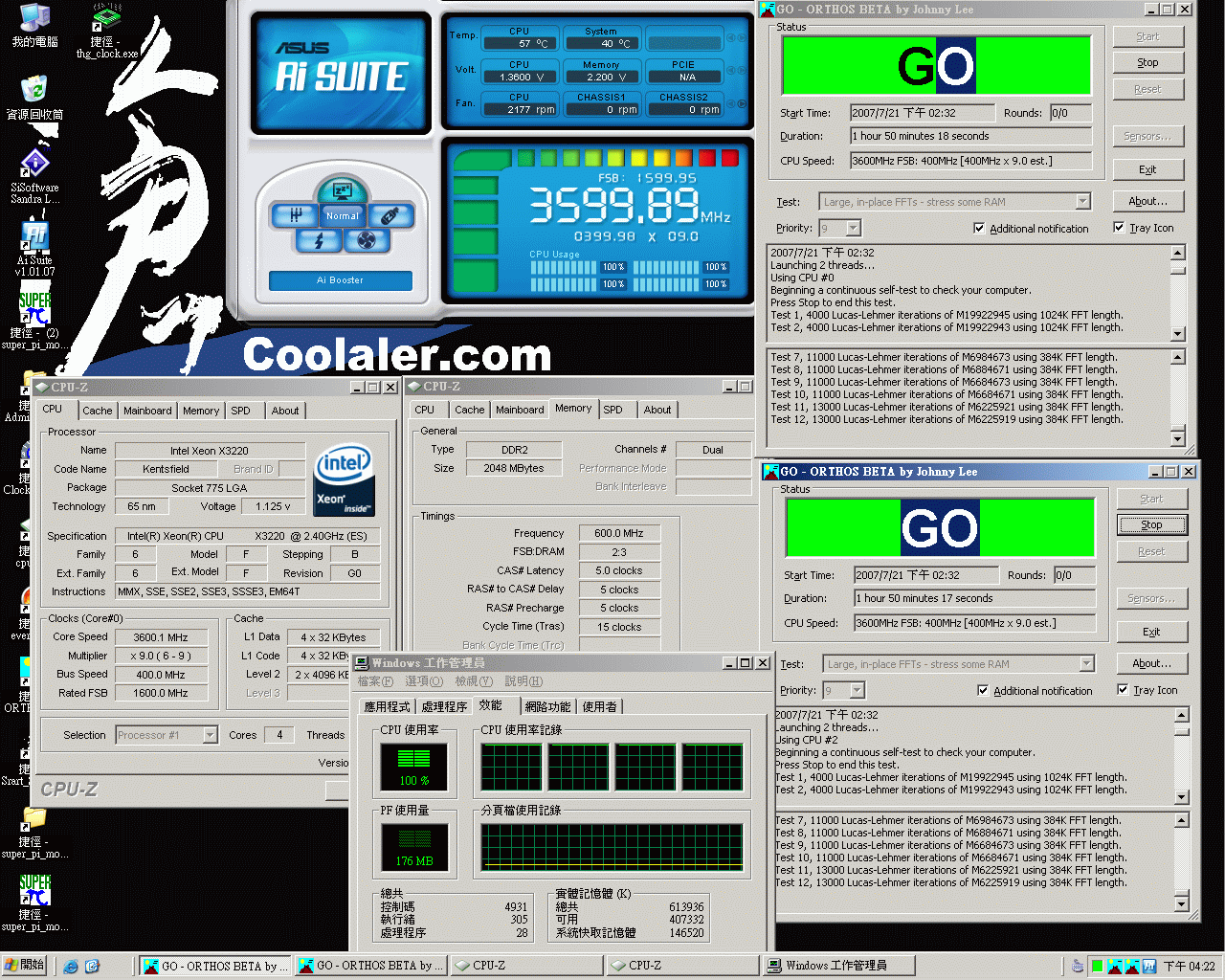Viewport: 1225px width, 980px height.
Task: Switch to 網路功能 tab in Task Manager
Action: (547, 706)
